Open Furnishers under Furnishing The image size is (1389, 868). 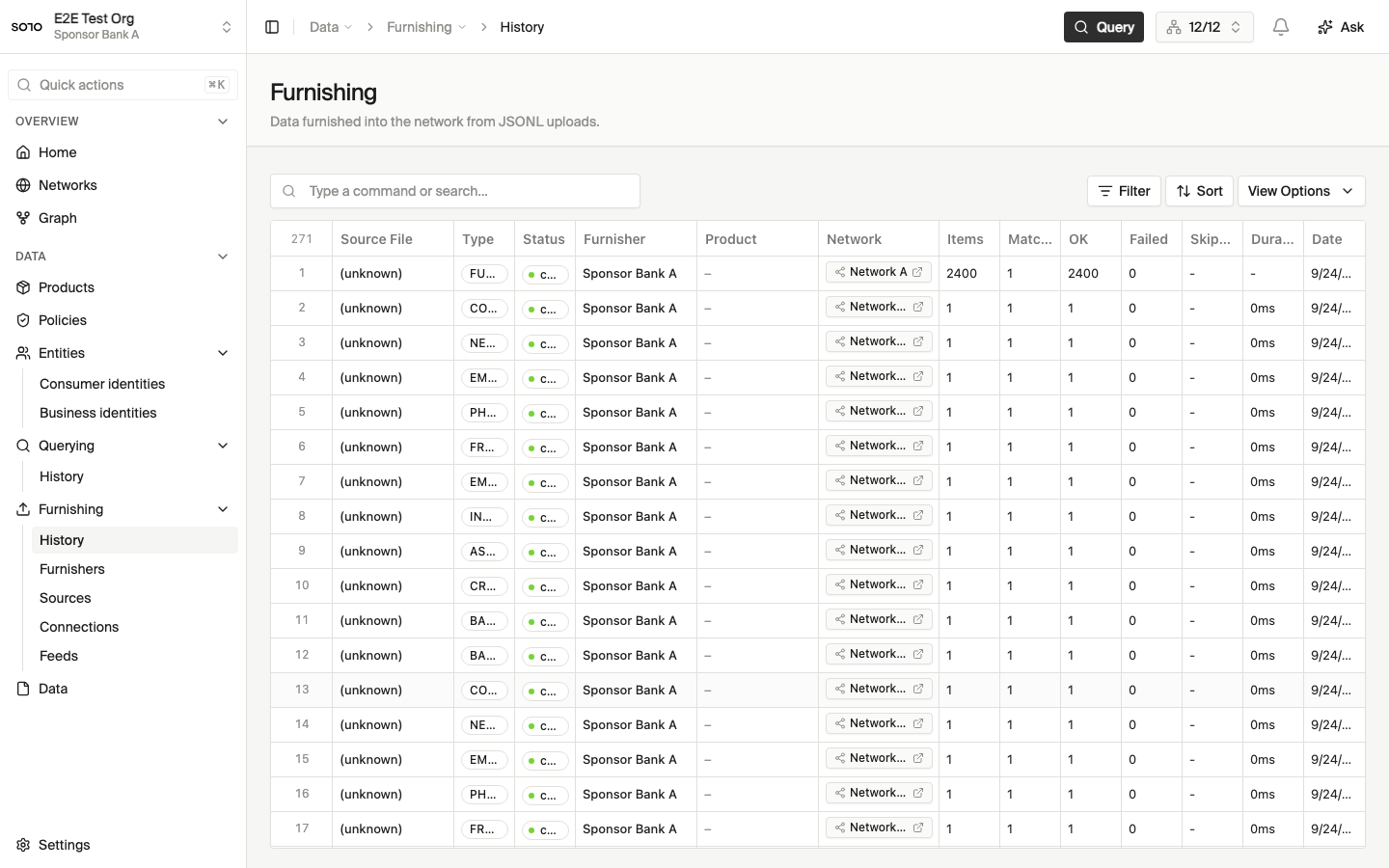[x=135, y=569]
